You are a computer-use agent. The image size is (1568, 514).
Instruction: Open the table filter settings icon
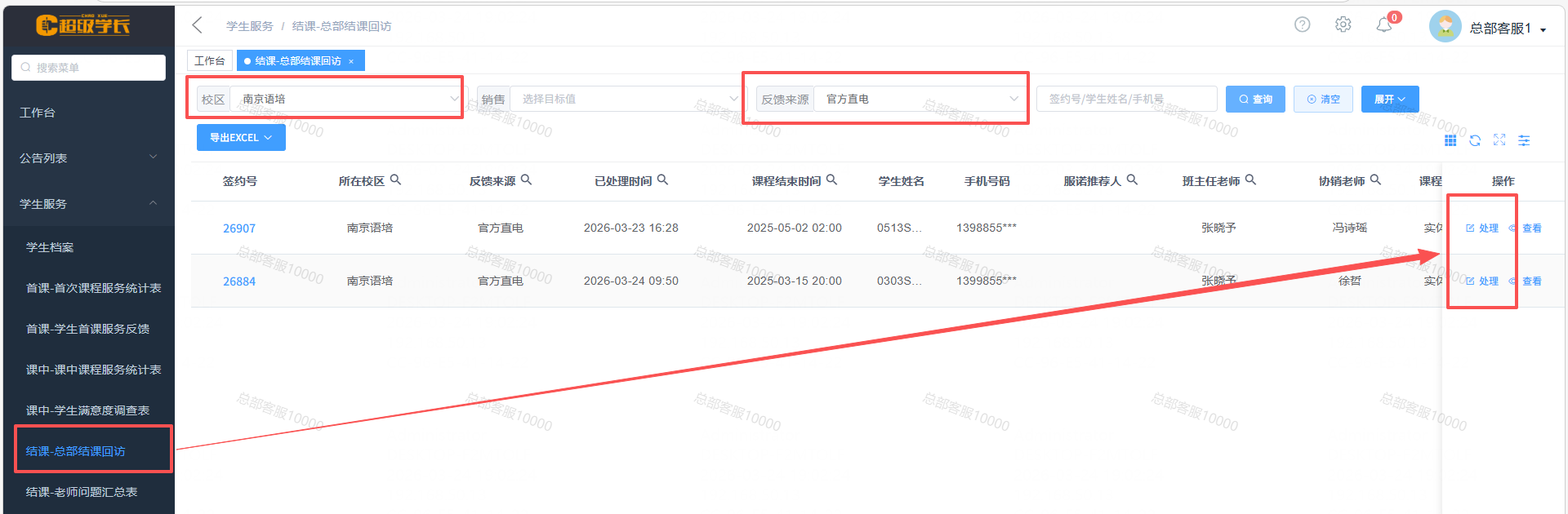tap(1524, 140)
